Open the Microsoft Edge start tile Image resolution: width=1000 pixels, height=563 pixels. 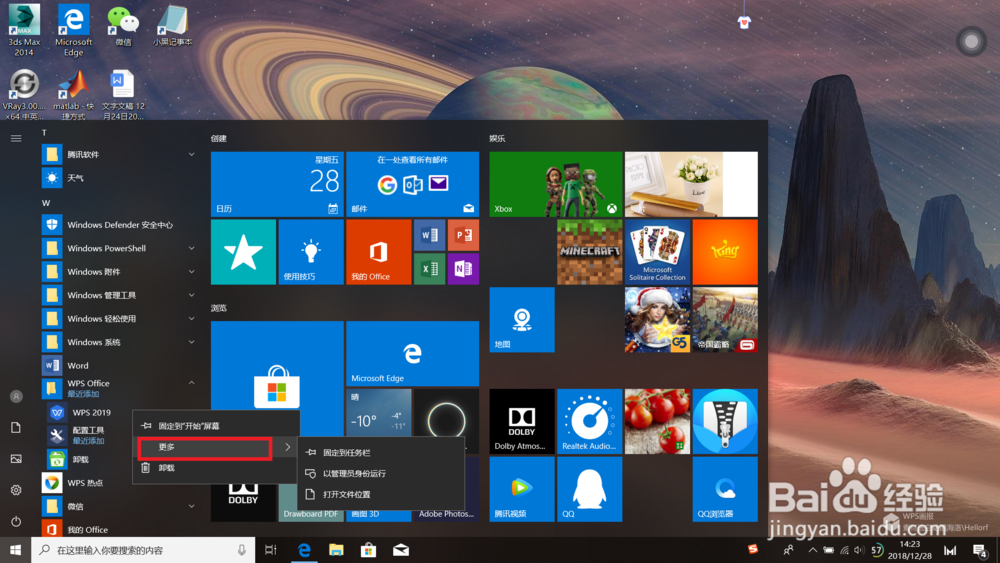click(x=413, y=354)
